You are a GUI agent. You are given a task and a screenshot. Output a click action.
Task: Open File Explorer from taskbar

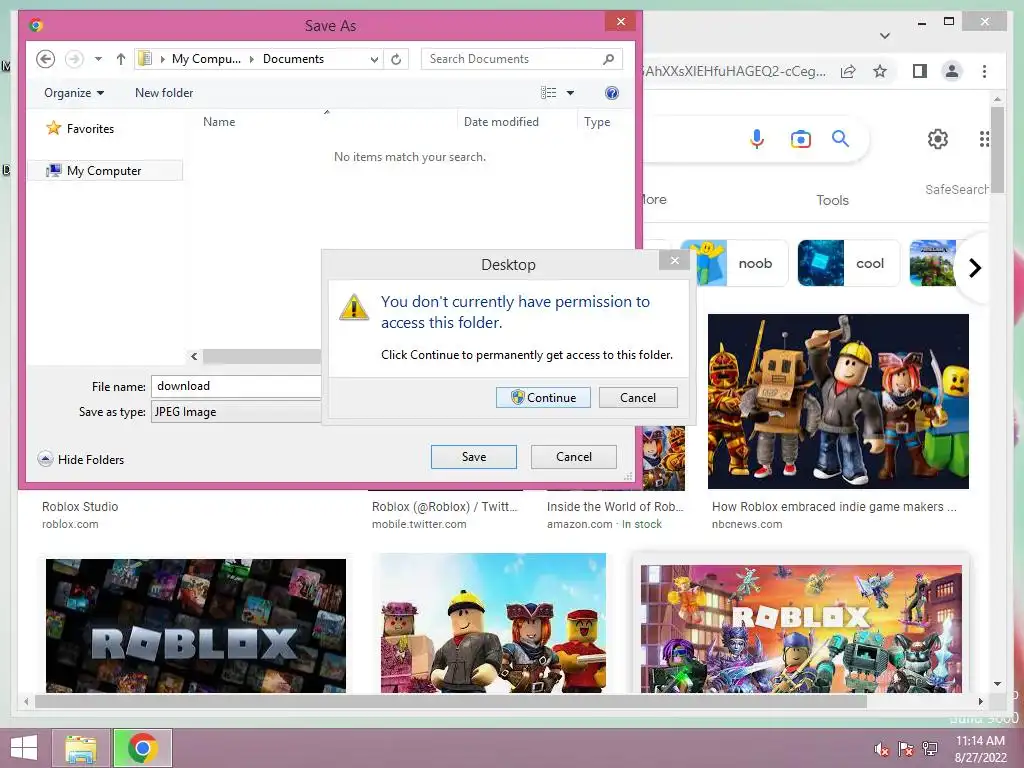click(x=80, y=748)
